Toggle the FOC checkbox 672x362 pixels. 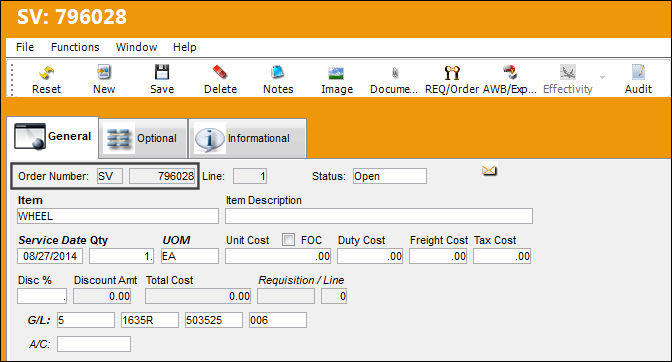pos(288,239)
